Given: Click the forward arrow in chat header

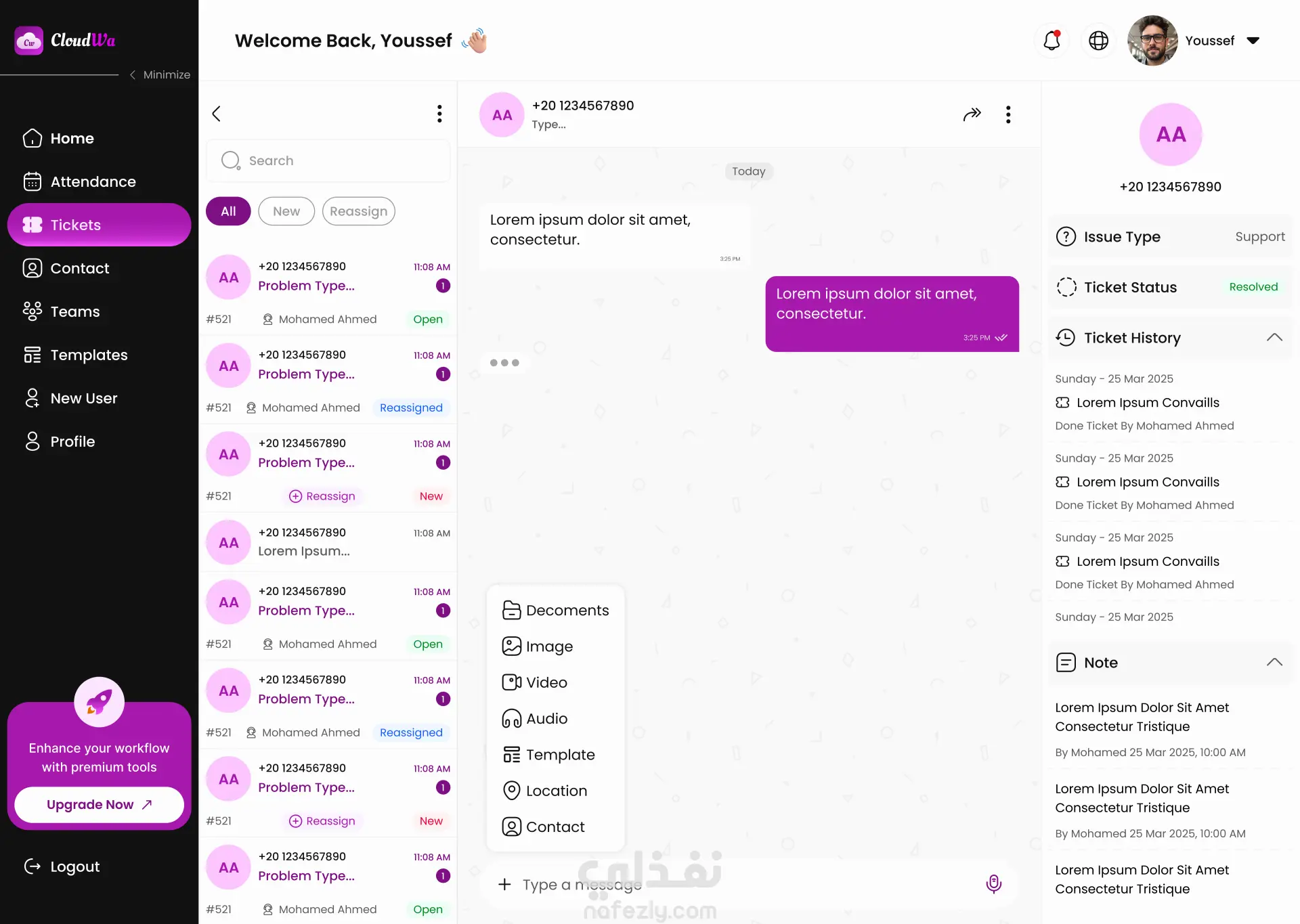Looking at the screenshot, I should pyautogui.click(x=972, y=114).
